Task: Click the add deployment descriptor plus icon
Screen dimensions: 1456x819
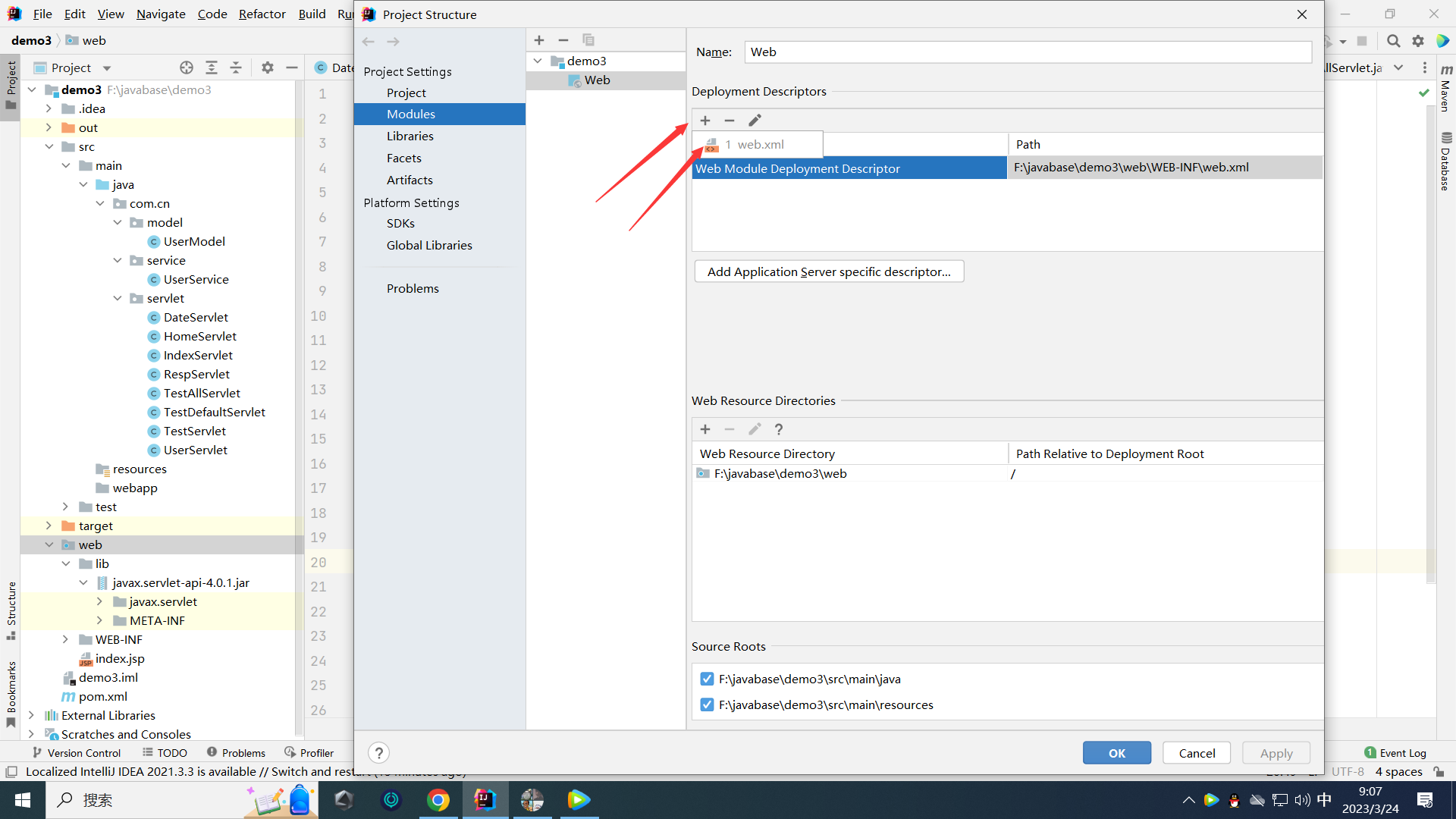Action: coord(705,121)
